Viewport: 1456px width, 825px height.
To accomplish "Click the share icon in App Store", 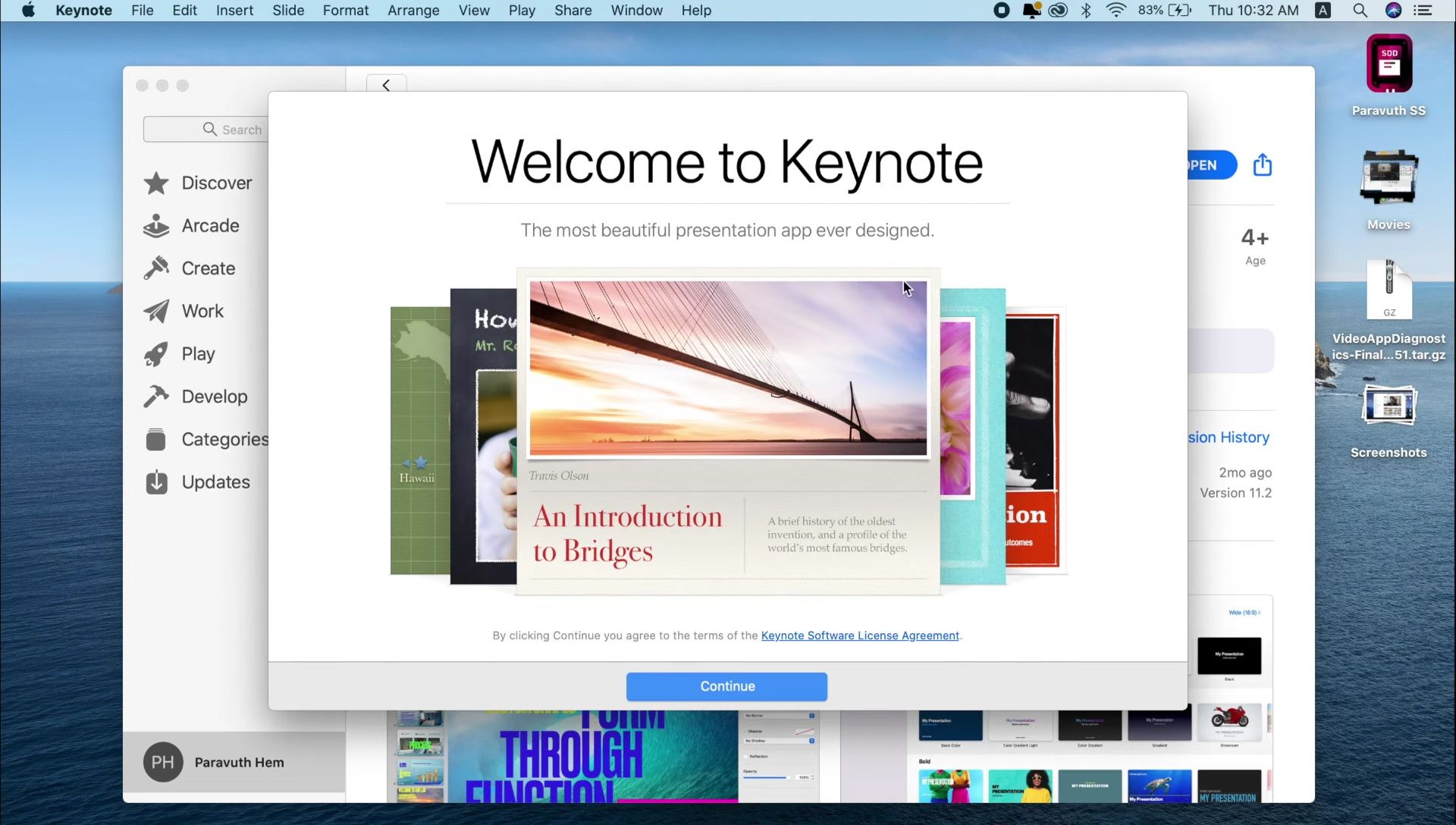I will coord(1263,165).
